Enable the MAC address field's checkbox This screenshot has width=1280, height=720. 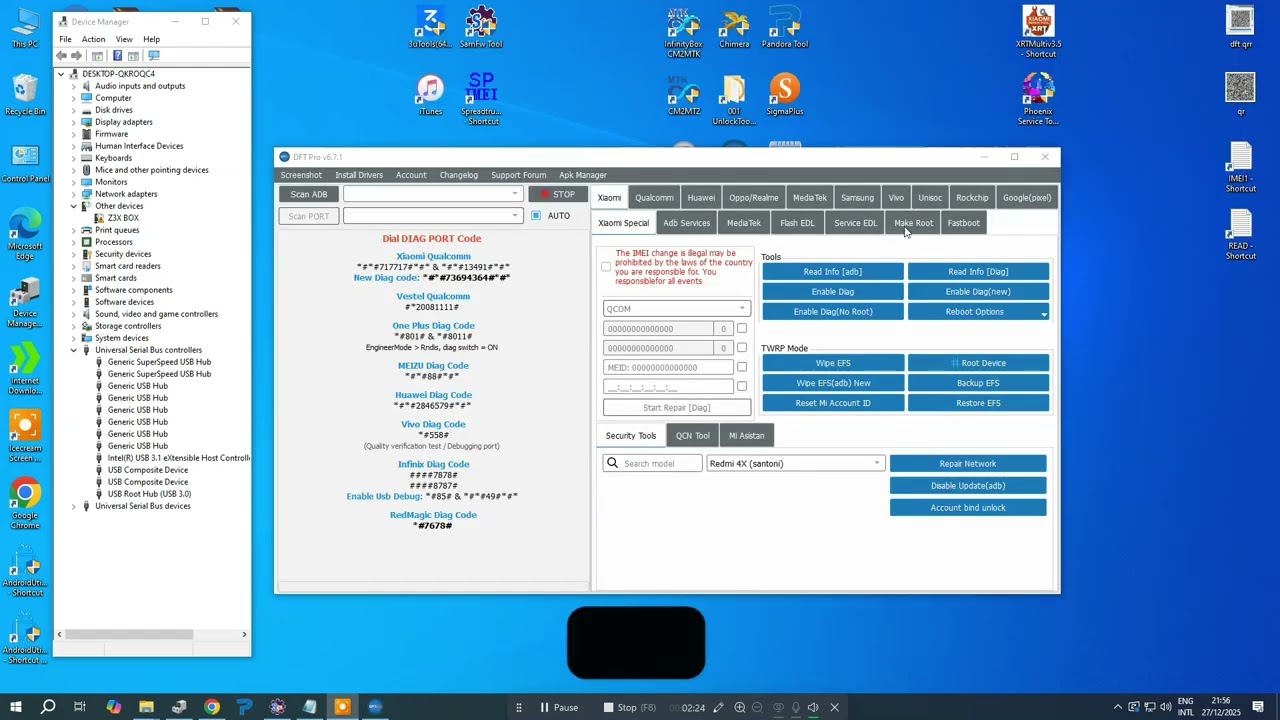pyautogui.click(x=741, y=386)
